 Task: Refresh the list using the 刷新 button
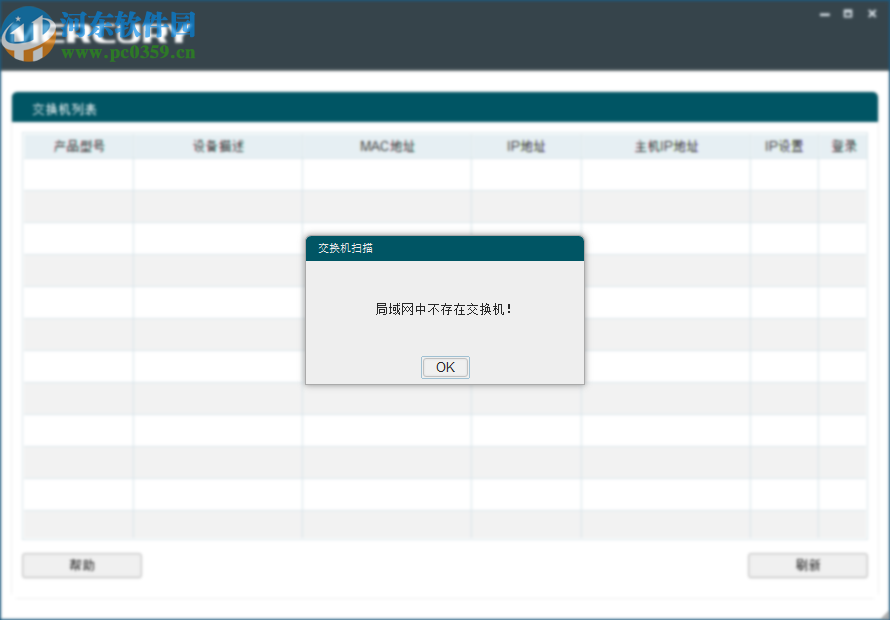coord(808,565)
